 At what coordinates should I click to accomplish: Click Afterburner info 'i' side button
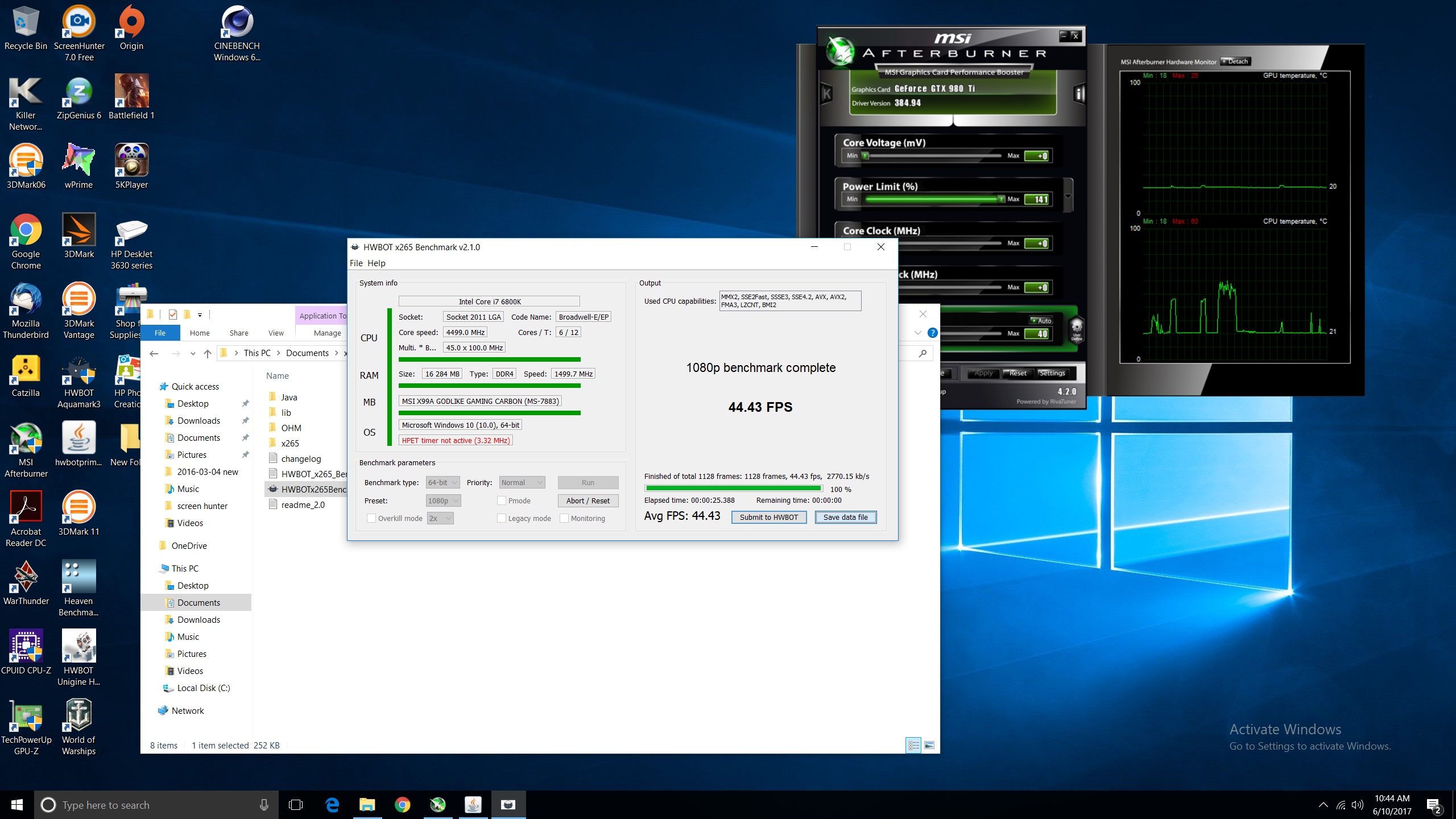coord(1079,94)
